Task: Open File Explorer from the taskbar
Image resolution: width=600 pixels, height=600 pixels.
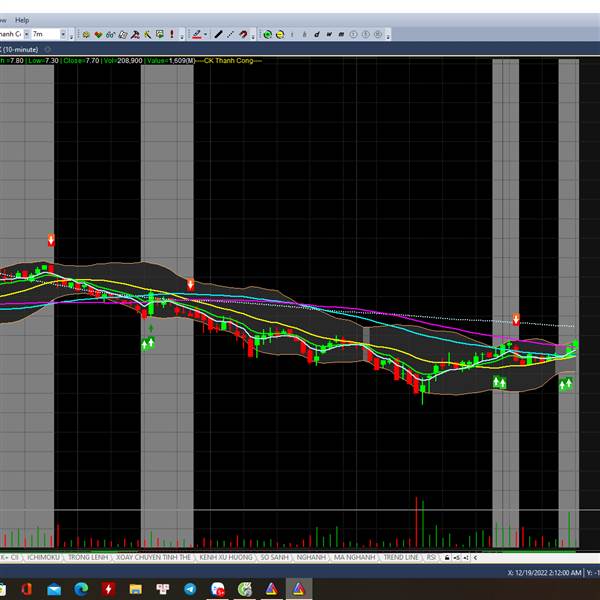Action: [x=135, y=589]
